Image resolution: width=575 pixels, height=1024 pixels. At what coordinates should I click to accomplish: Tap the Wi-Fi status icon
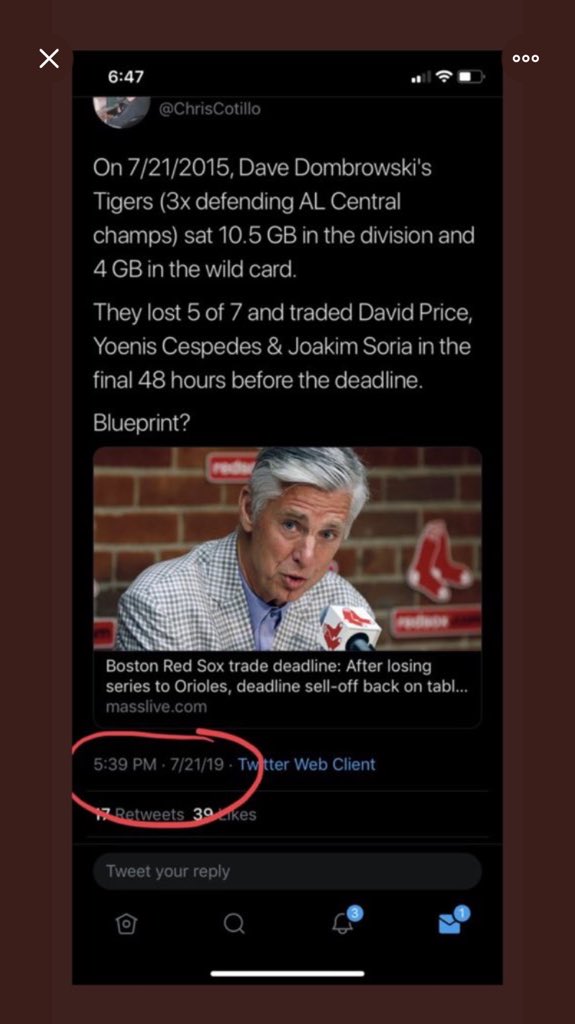(444, 76)
